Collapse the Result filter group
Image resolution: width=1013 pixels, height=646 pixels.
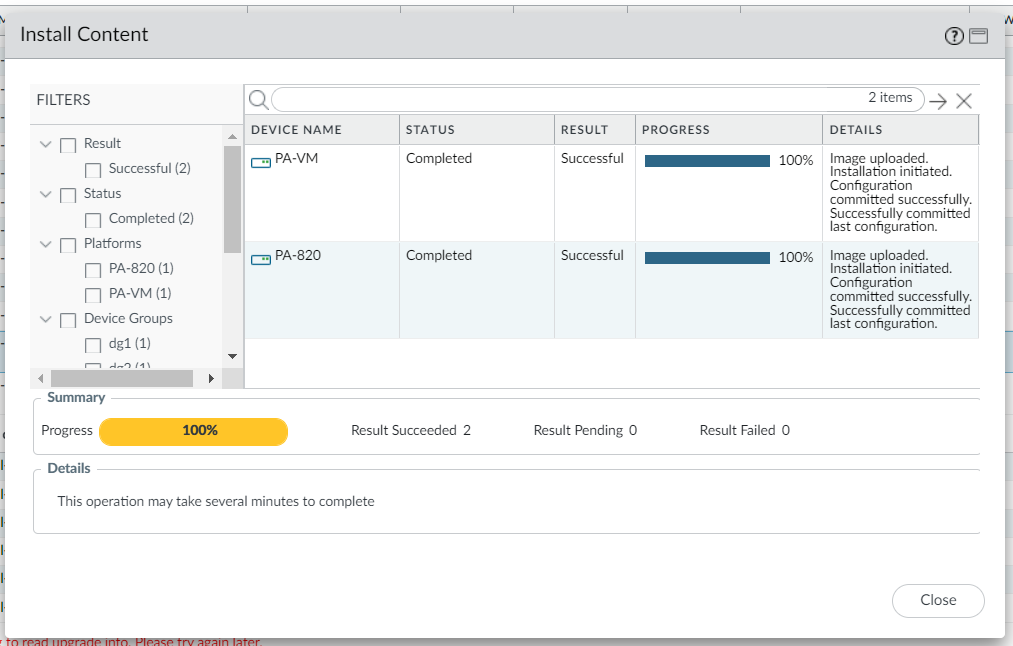click(45, 144)
